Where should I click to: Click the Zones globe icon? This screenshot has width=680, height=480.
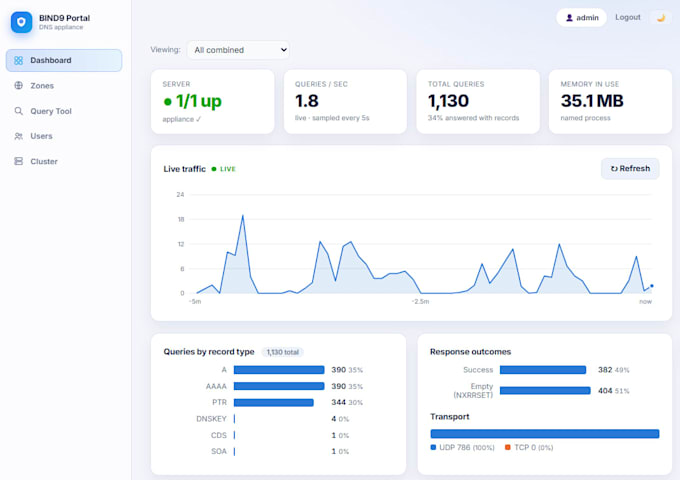[x=18, y=85]
